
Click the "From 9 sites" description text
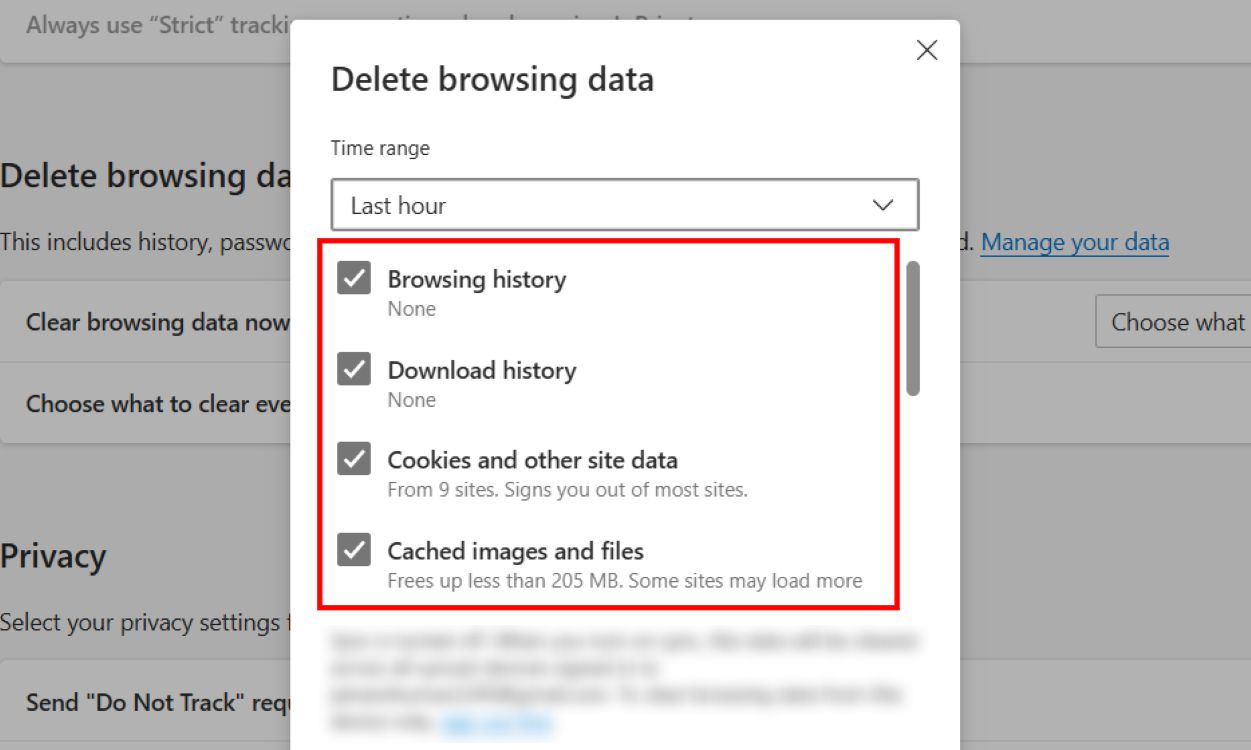pos(567,490)
